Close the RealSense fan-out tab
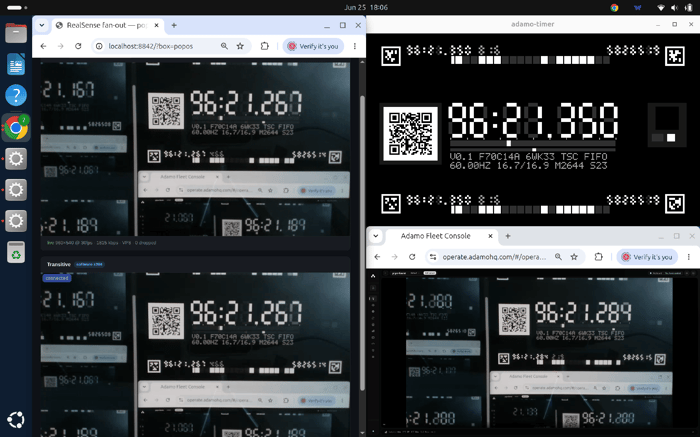This screenshot has height=437, width=700. [x=156, y=25]
